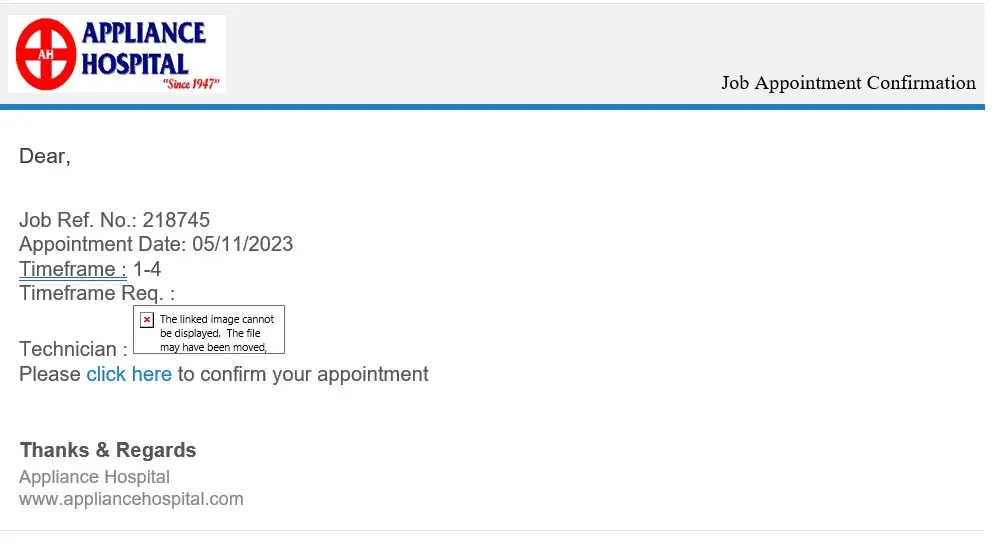Viewport: 1000px width, 549px height.
Task: Click the "to confirm your appointment" text
Action: point(303,374)
